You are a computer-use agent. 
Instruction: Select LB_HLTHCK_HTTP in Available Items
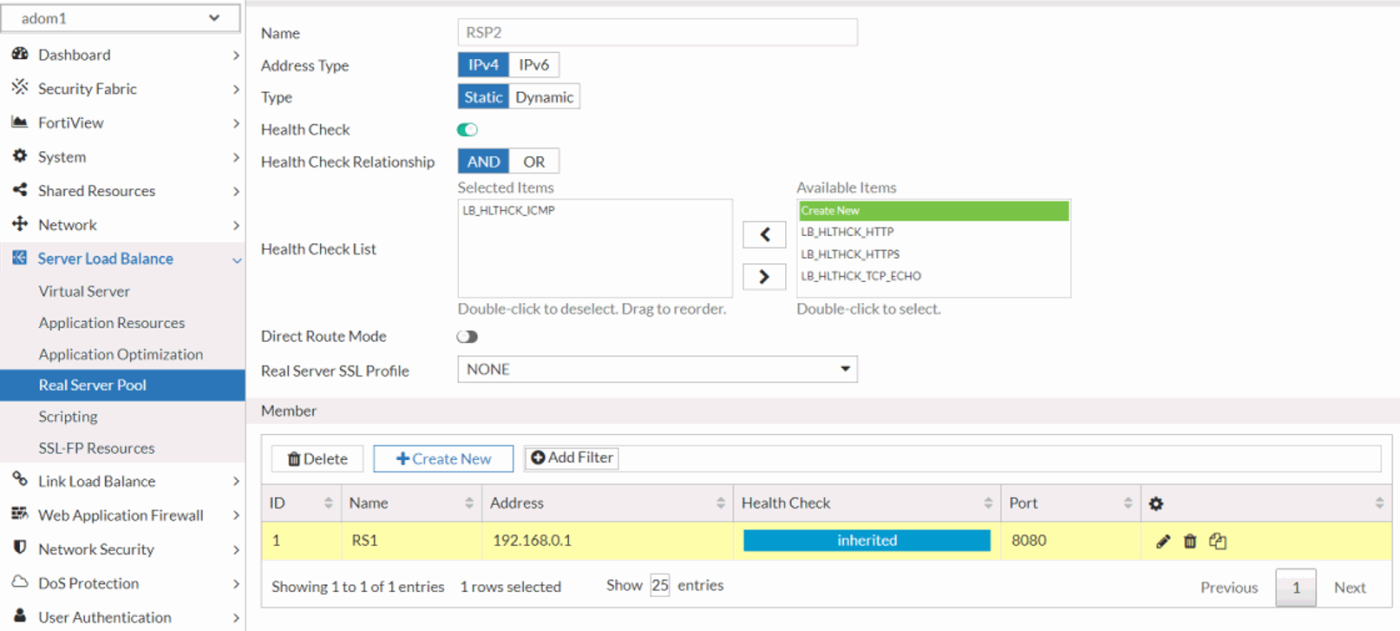click(847, 232)
